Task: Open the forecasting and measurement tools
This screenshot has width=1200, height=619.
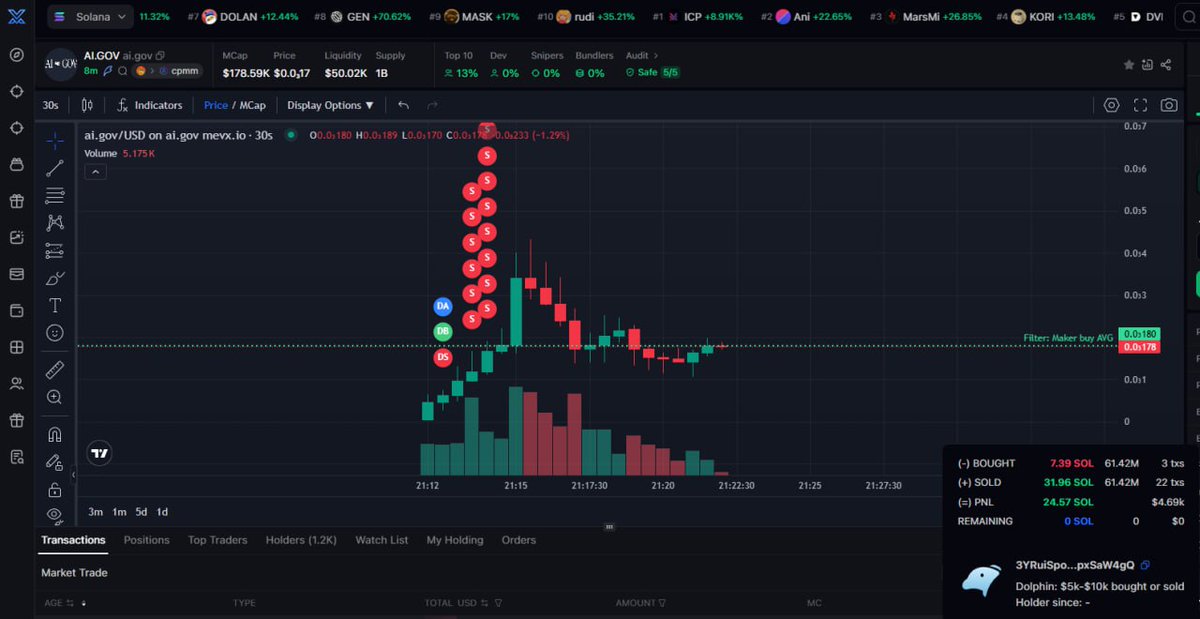Action: point(55,251)
